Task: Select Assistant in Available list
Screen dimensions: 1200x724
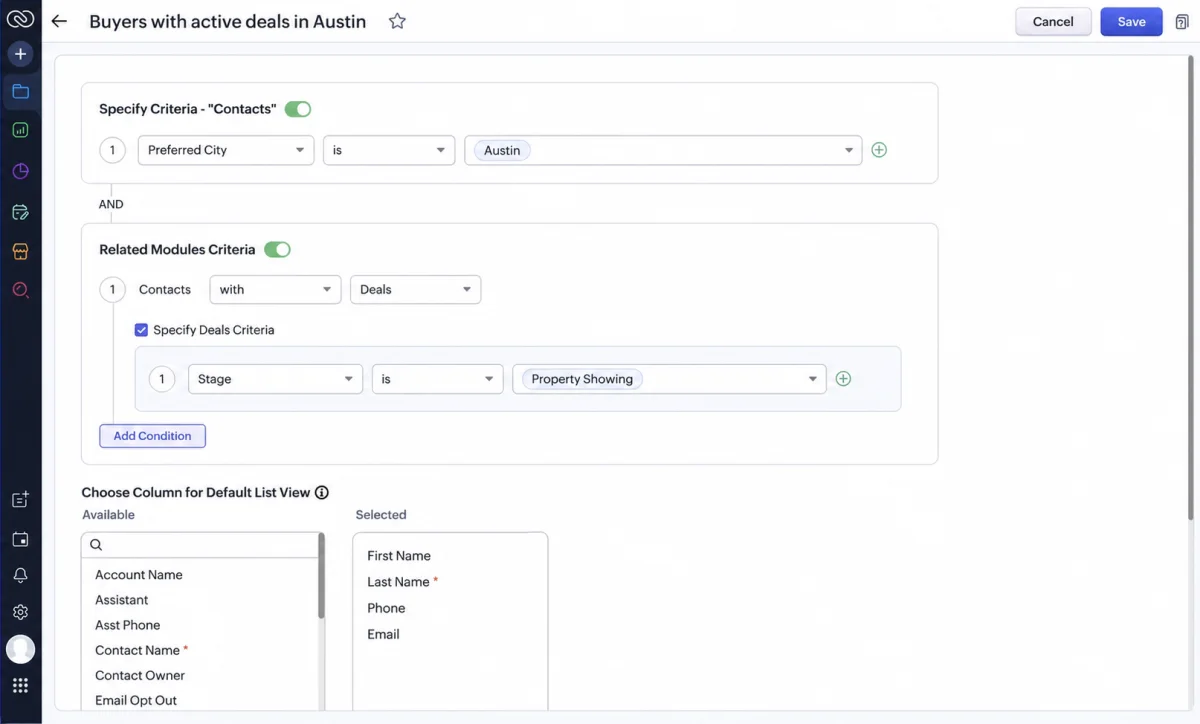Action: [x=121, y=600]
